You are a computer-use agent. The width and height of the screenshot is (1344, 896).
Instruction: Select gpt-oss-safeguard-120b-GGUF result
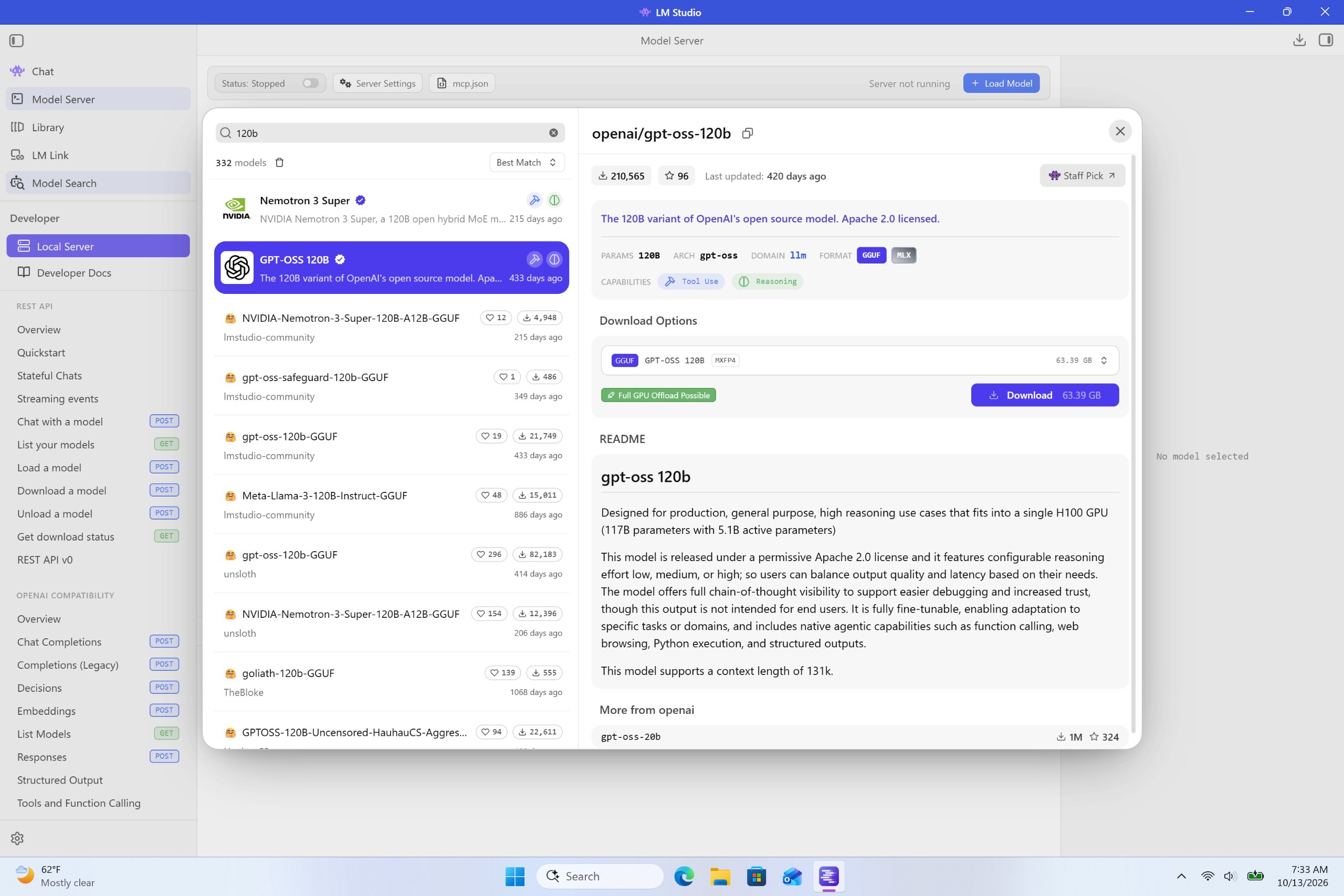coord(392,386)
